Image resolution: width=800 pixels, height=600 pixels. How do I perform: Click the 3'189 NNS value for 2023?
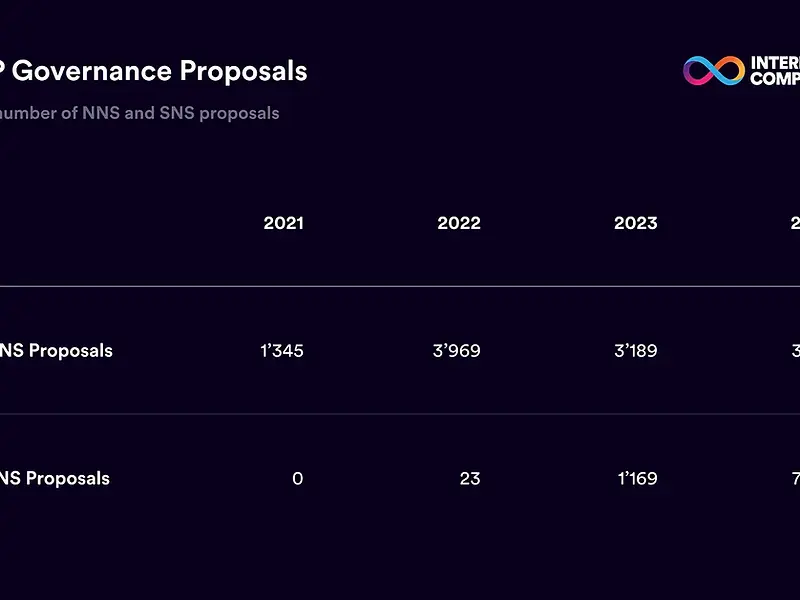tap(635, 351)
